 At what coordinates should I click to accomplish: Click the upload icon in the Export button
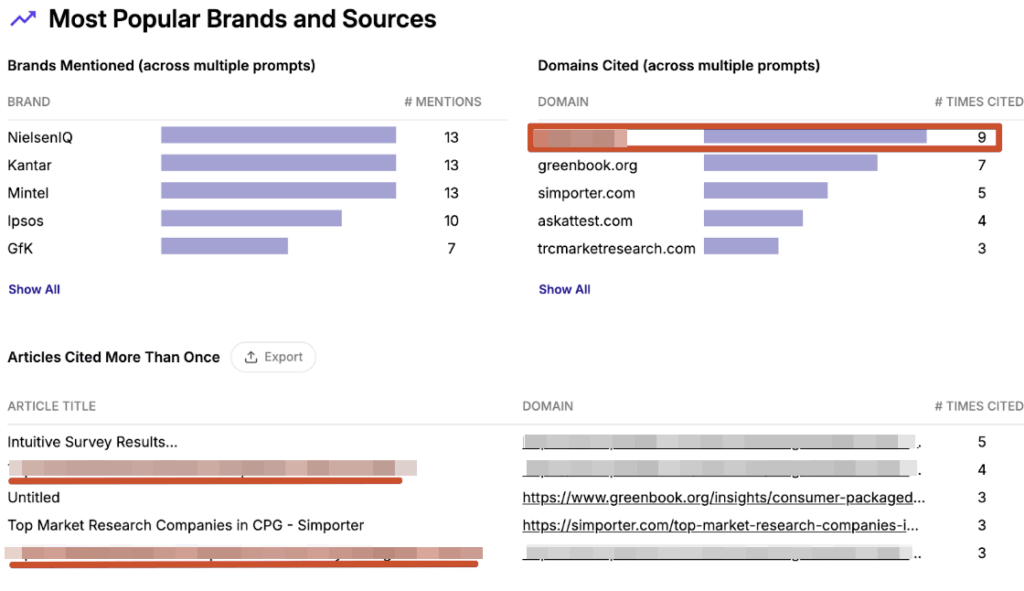coord(251,357)
